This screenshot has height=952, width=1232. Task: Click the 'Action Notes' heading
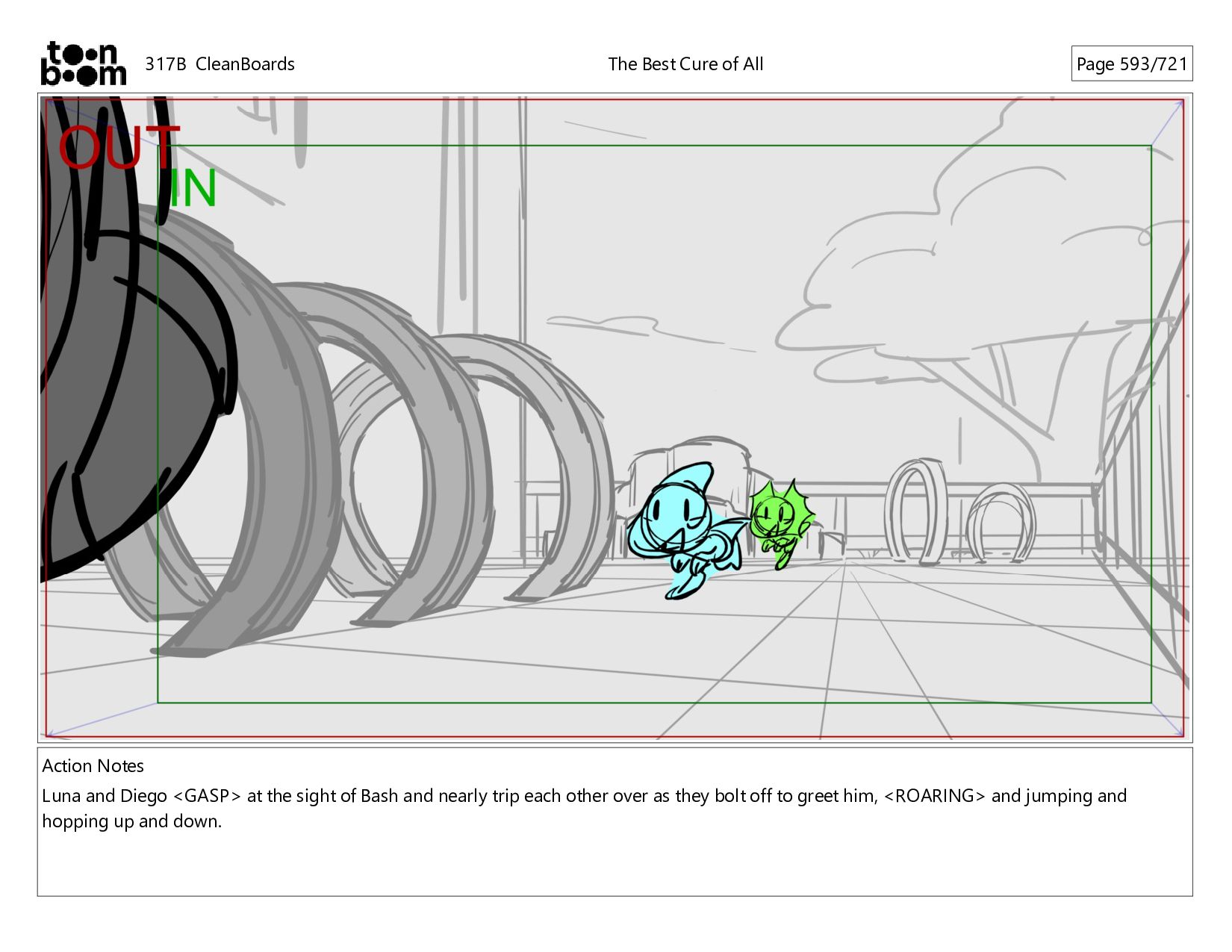[x=93, y=766]
